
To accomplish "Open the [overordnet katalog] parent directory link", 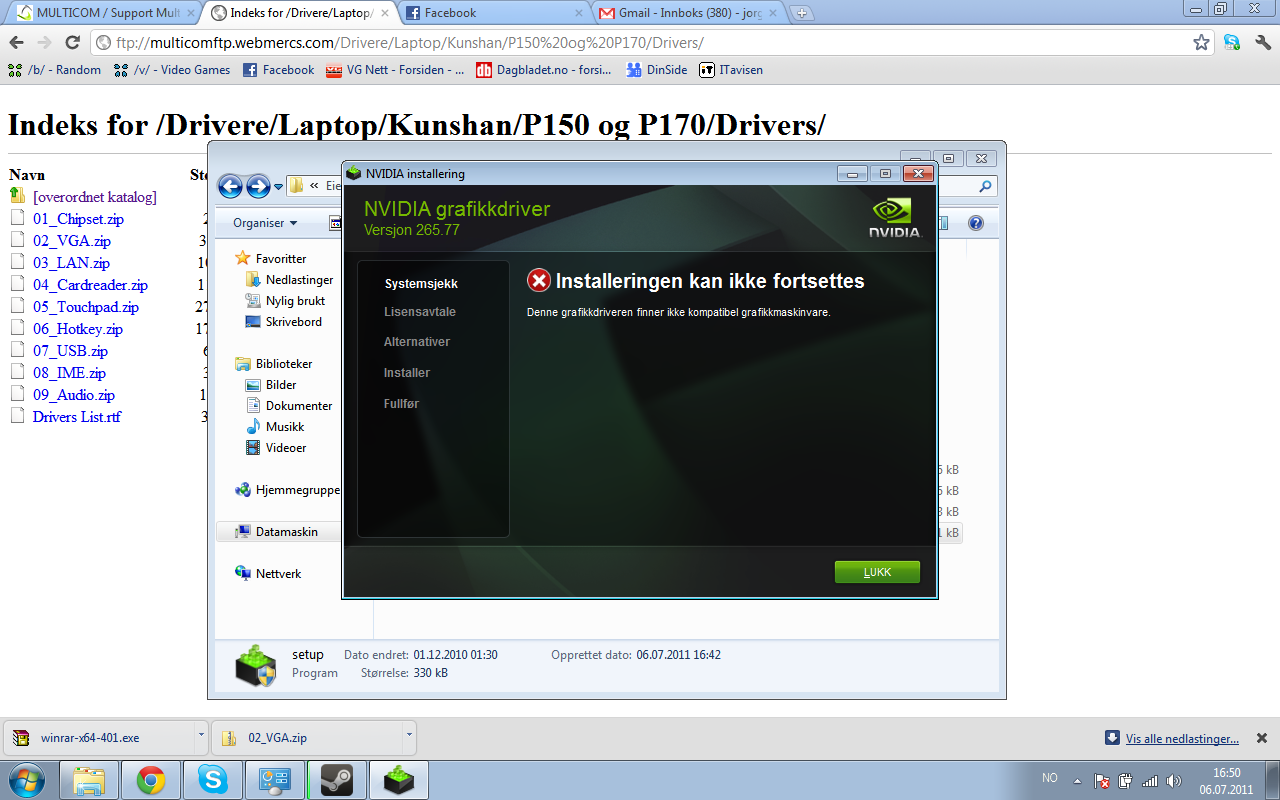I will click(x=94, y=197).
